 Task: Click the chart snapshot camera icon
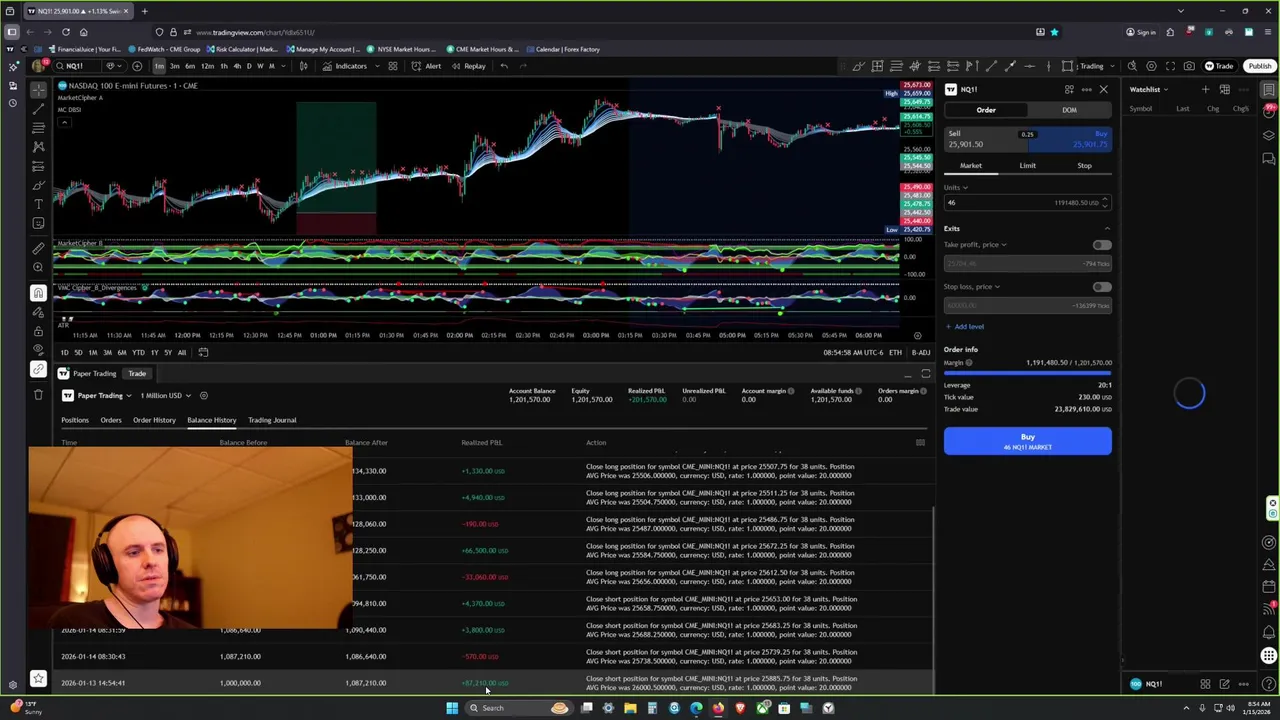(1189, 66)
